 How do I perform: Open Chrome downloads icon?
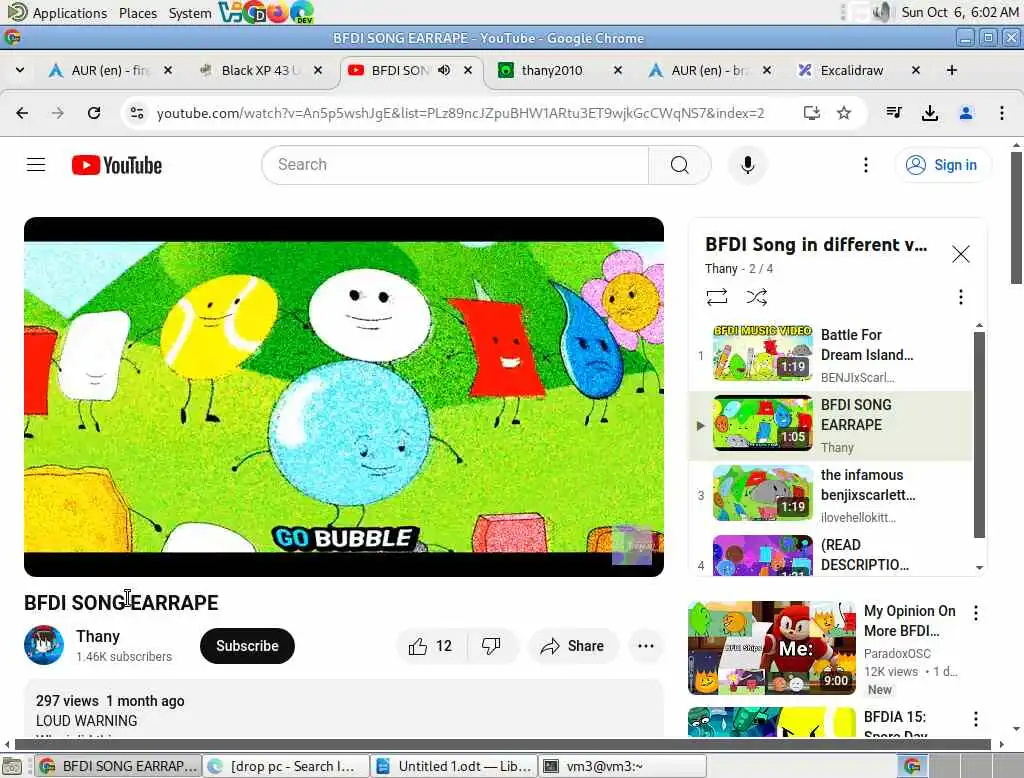[930, 113]
